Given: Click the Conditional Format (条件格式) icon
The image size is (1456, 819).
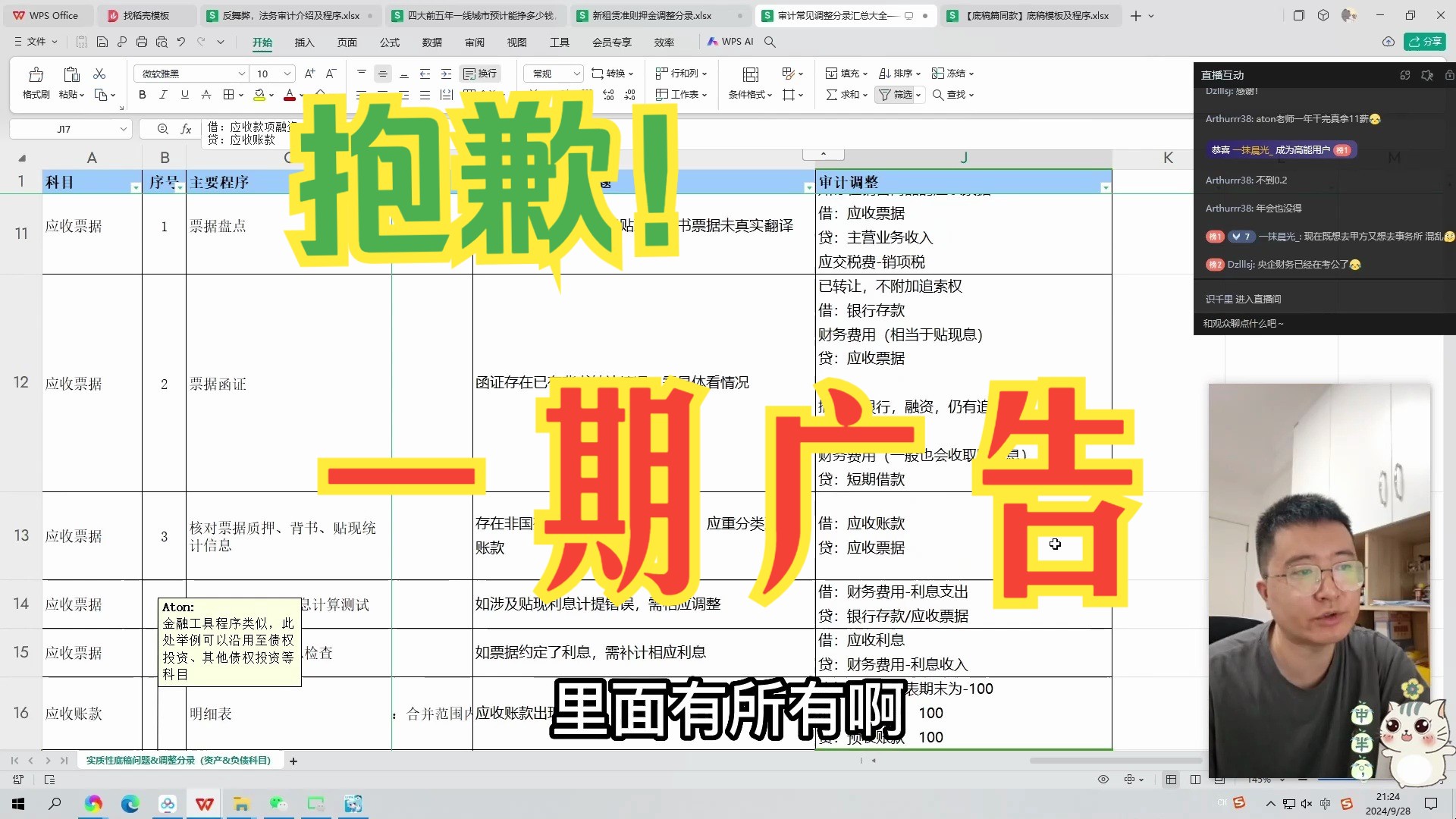Looking at the screenshot, I should point(751,74).
